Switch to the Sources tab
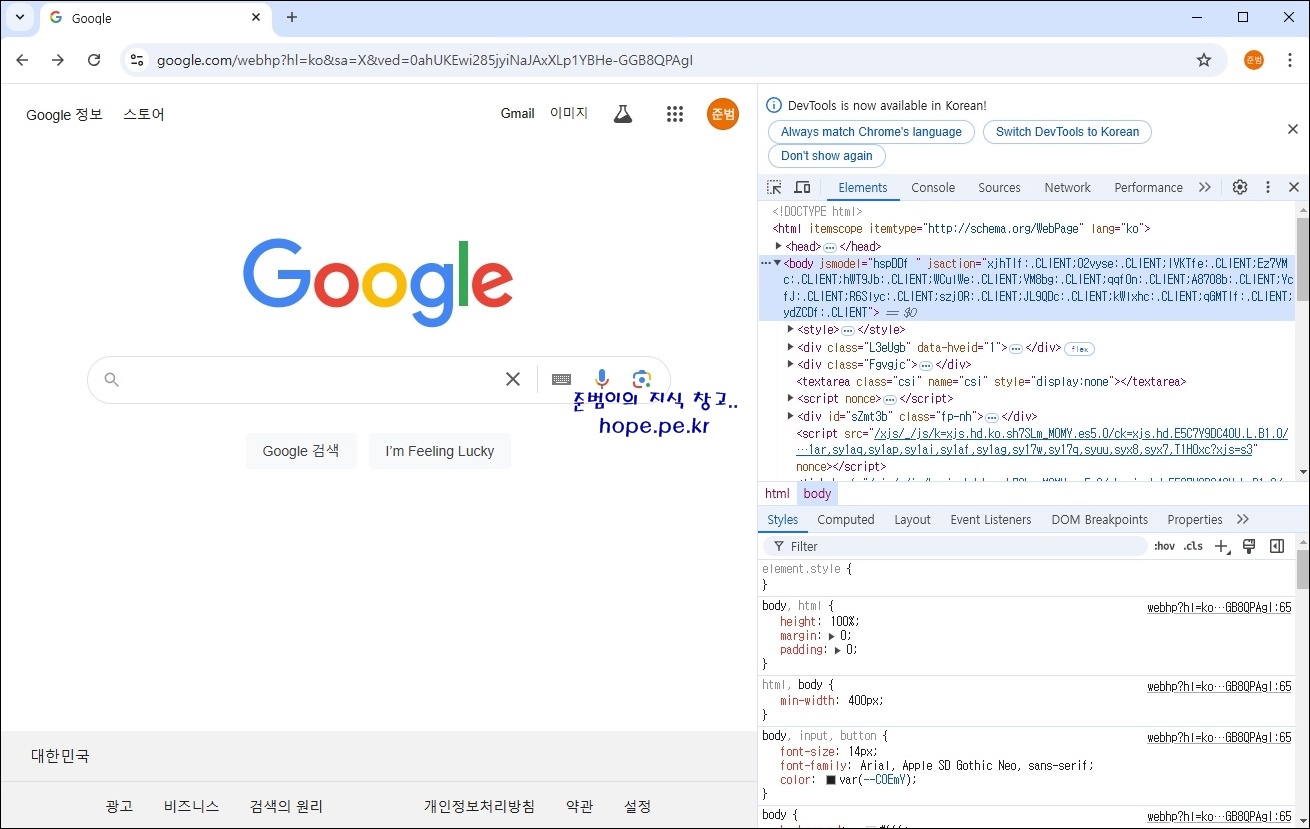Screen dimensions: 1310x829 pyautogui.click(x=999, y=187)
